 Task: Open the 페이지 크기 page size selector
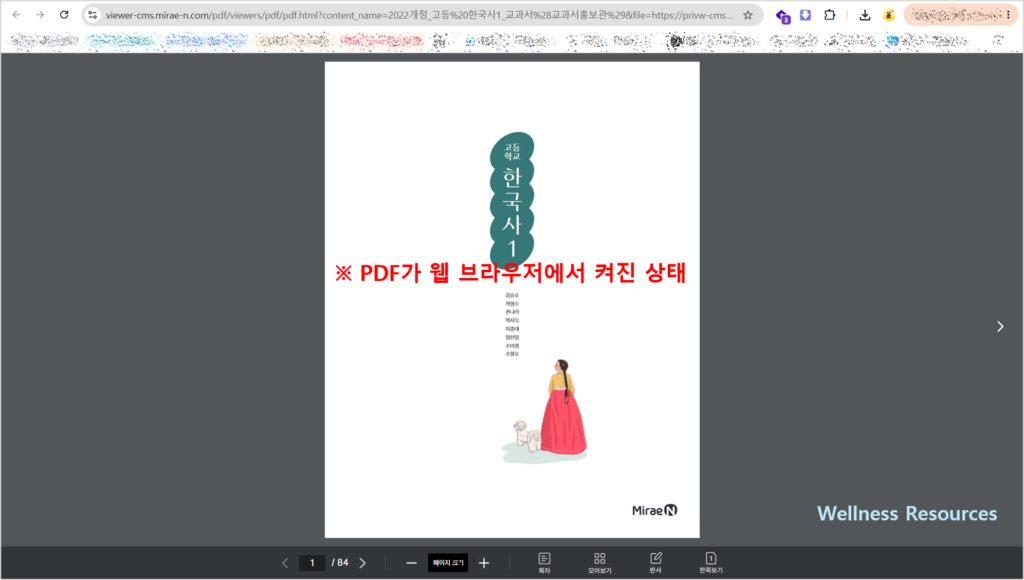click(x=448, y=563)
